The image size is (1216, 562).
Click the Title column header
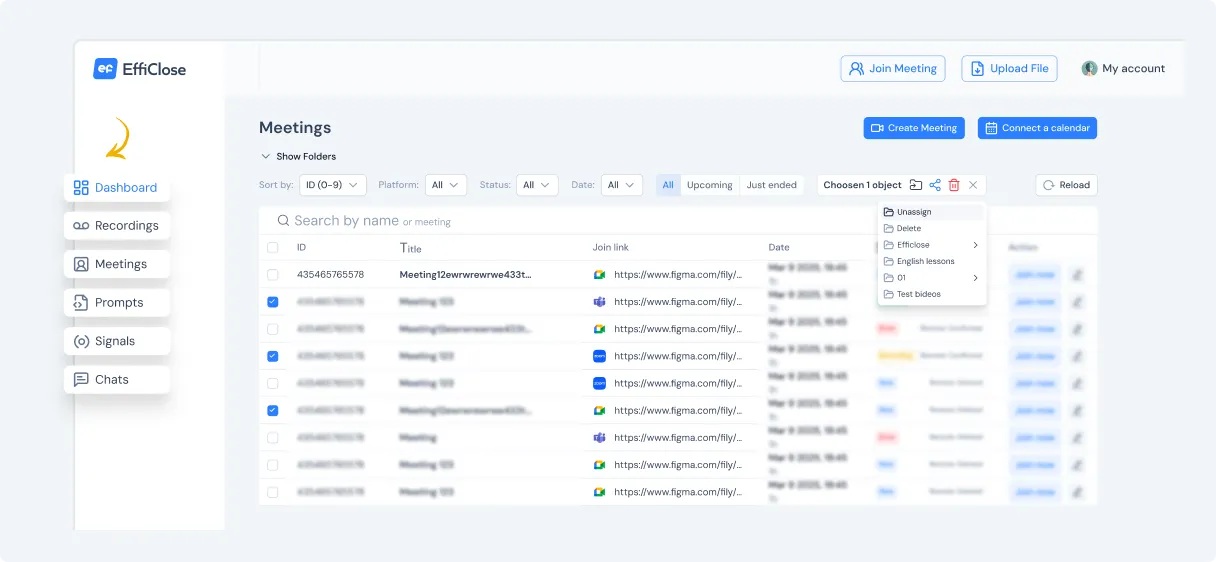[x=411, y=247]
